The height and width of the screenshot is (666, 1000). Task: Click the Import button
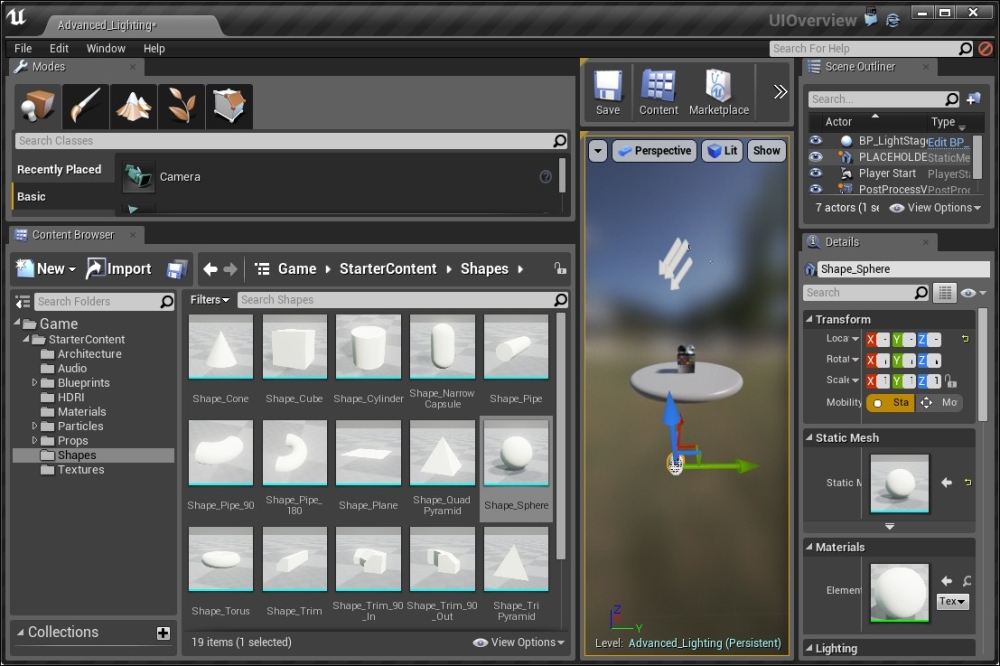120,269
